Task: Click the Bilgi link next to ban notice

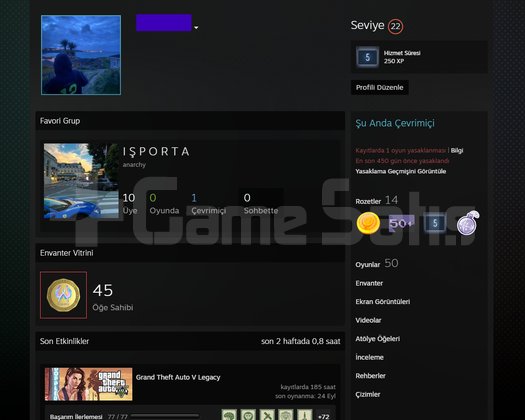Action: tap(457, 150)
